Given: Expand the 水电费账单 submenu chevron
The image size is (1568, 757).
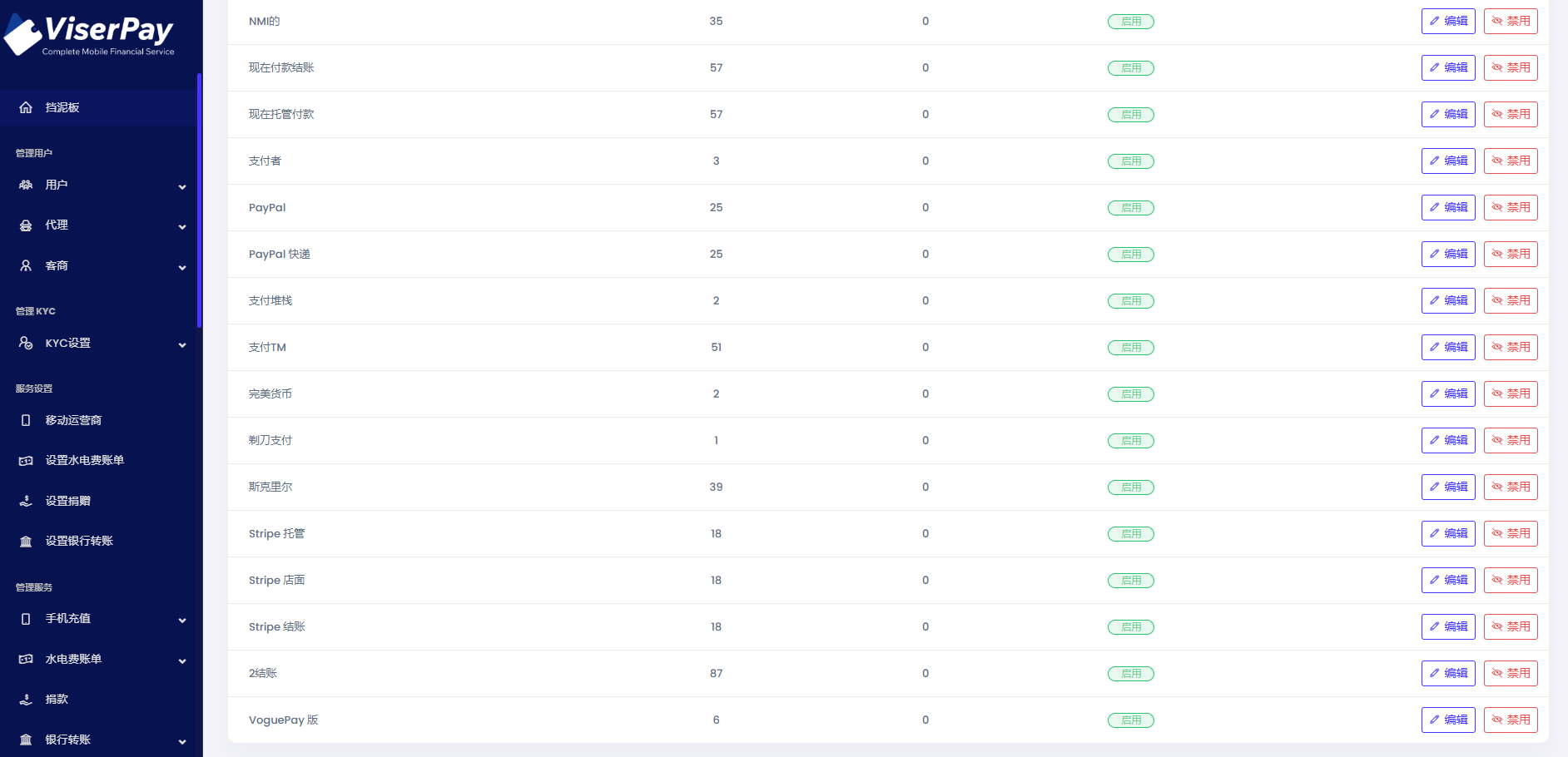Looking at the screenshot, I should (x=182, y=661).
